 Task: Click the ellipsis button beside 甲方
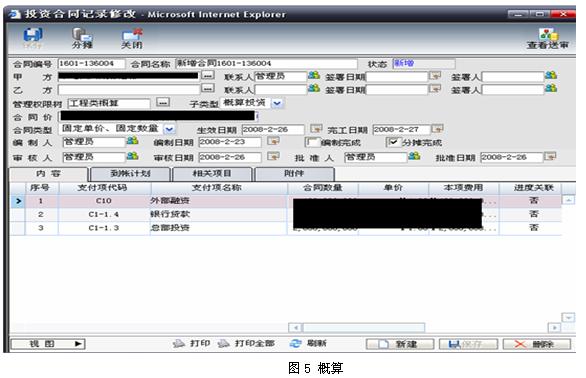tap(208, 76)
